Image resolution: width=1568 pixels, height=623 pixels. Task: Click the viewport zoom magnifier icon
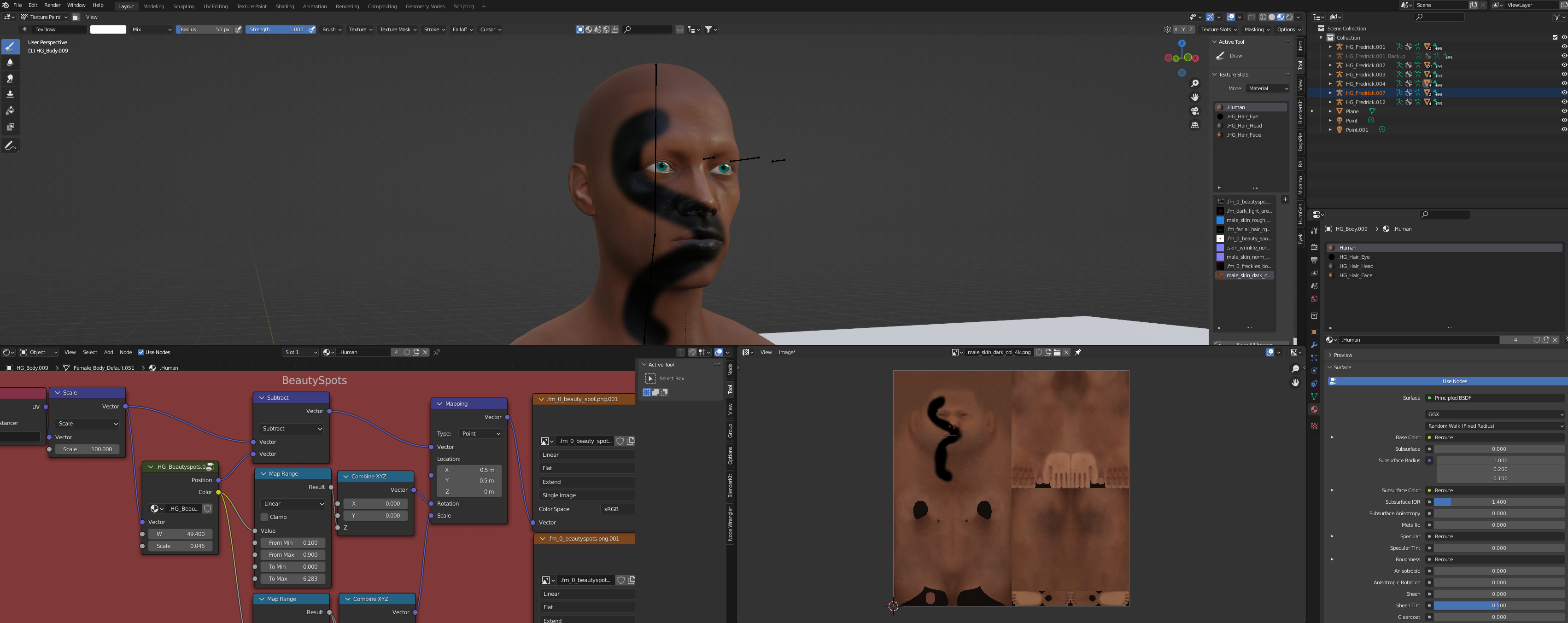pos(1195,83)
